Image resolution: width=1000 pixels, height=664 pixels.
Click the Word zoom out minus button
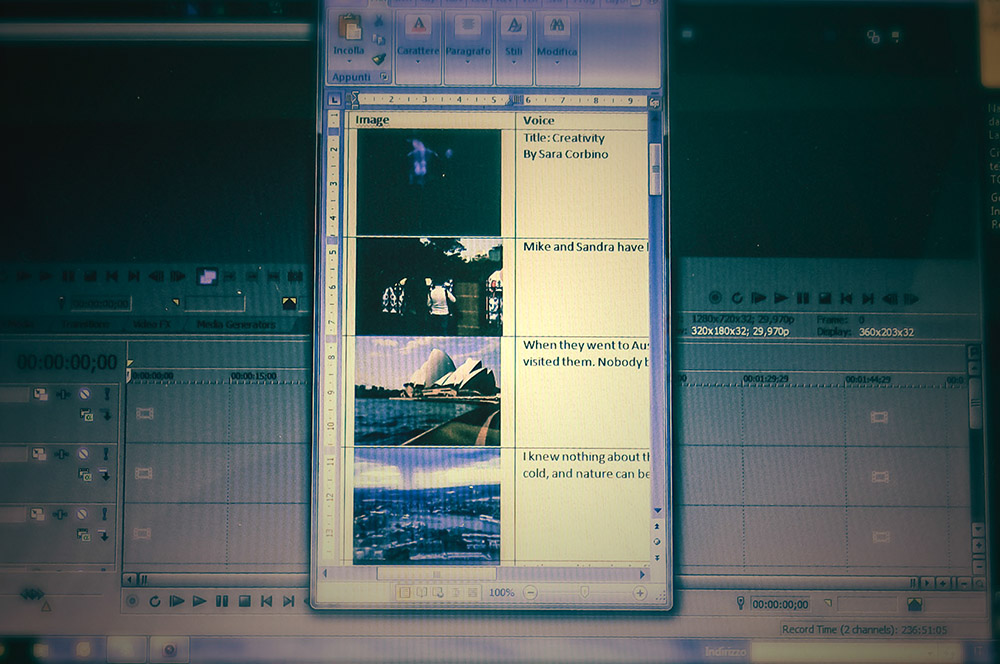[x=531, y=593]
